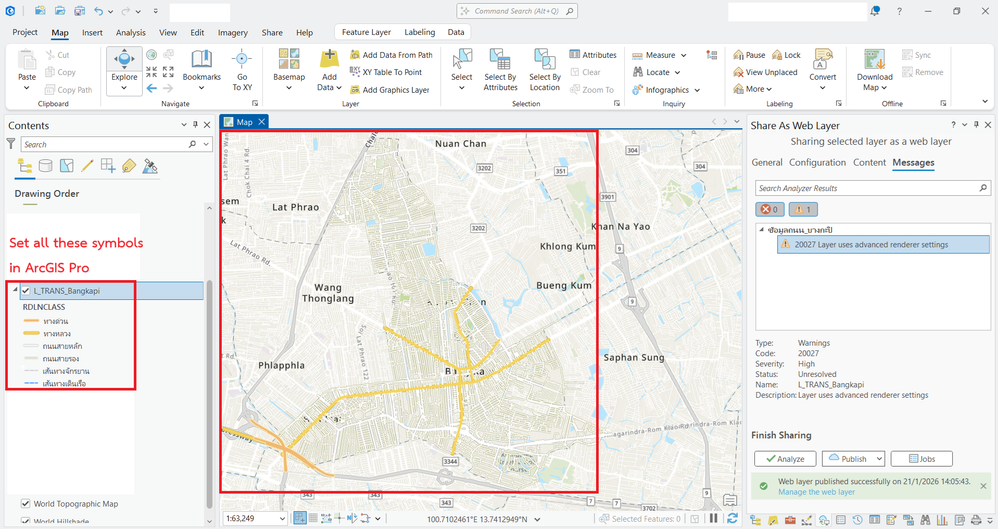Image resolution: width=998 pixels, height=529 pixels.
Task: Open the Analysis ribbon tab
Action: pos(130,32)
